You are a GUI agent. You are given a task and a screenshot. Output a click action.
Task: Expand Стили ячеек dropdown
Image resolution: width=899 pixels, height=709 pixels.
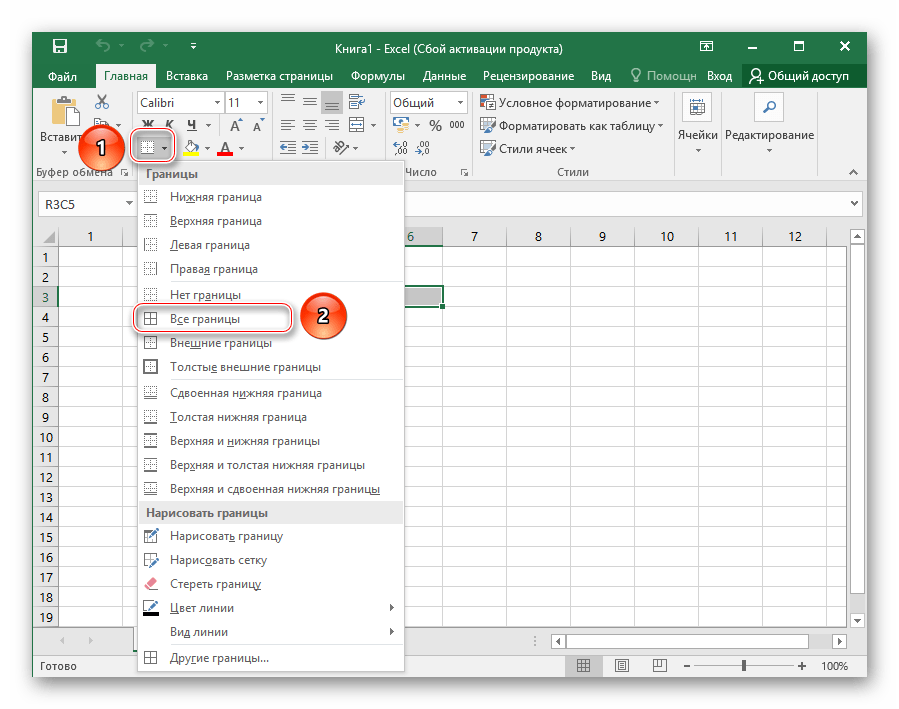pyautogui.click(x=572, y=149)
